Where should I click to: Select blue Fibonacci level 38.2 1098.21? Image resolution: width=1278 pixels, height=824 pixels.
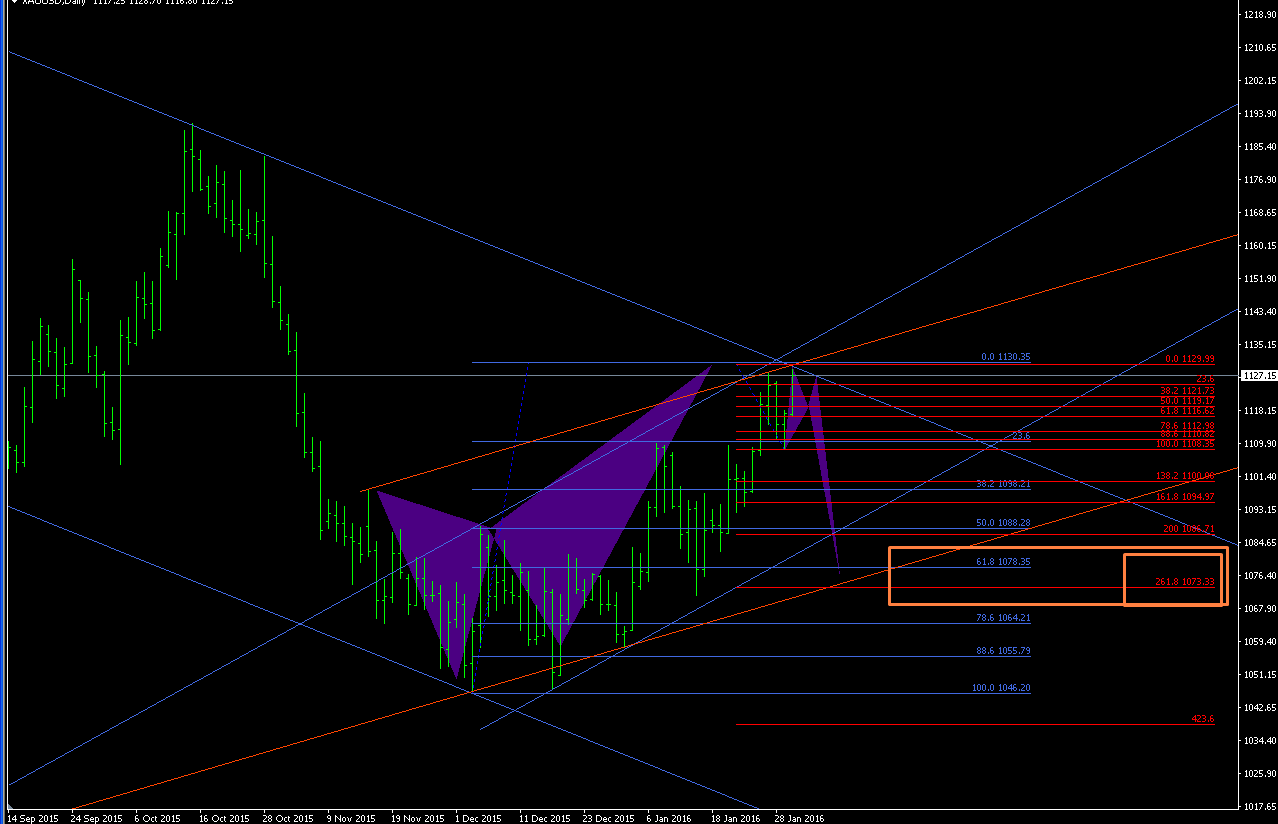1003,484
